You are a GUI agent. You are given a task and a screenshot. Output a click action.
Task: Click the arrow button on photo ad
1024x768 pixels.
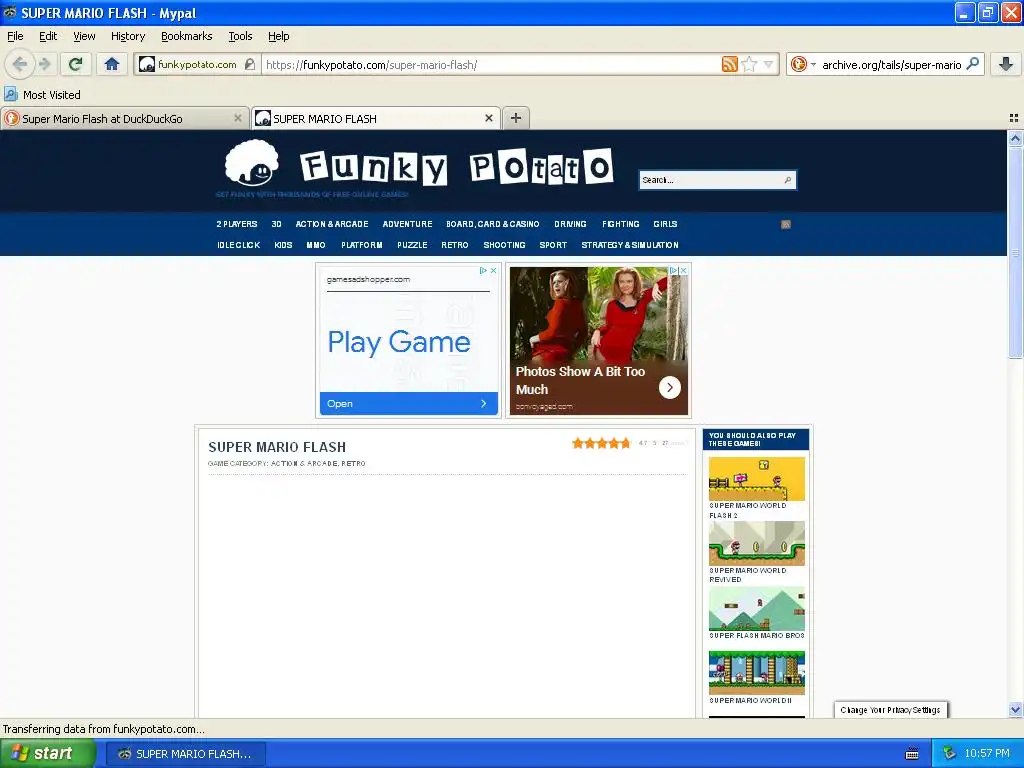click(x=669, y=387)
